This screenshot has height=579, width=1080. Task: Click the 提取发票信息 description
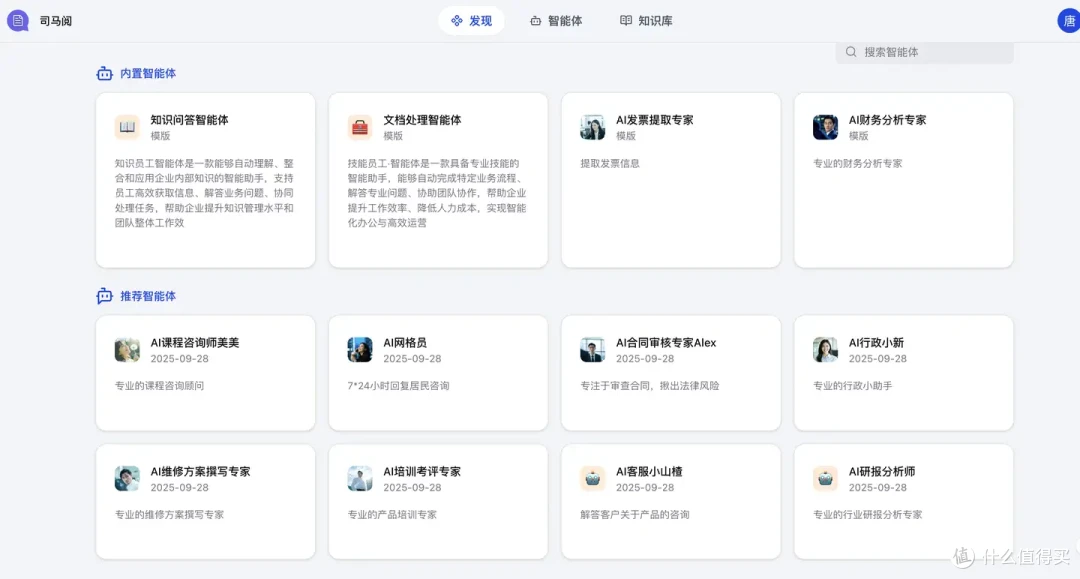(610, 164)
